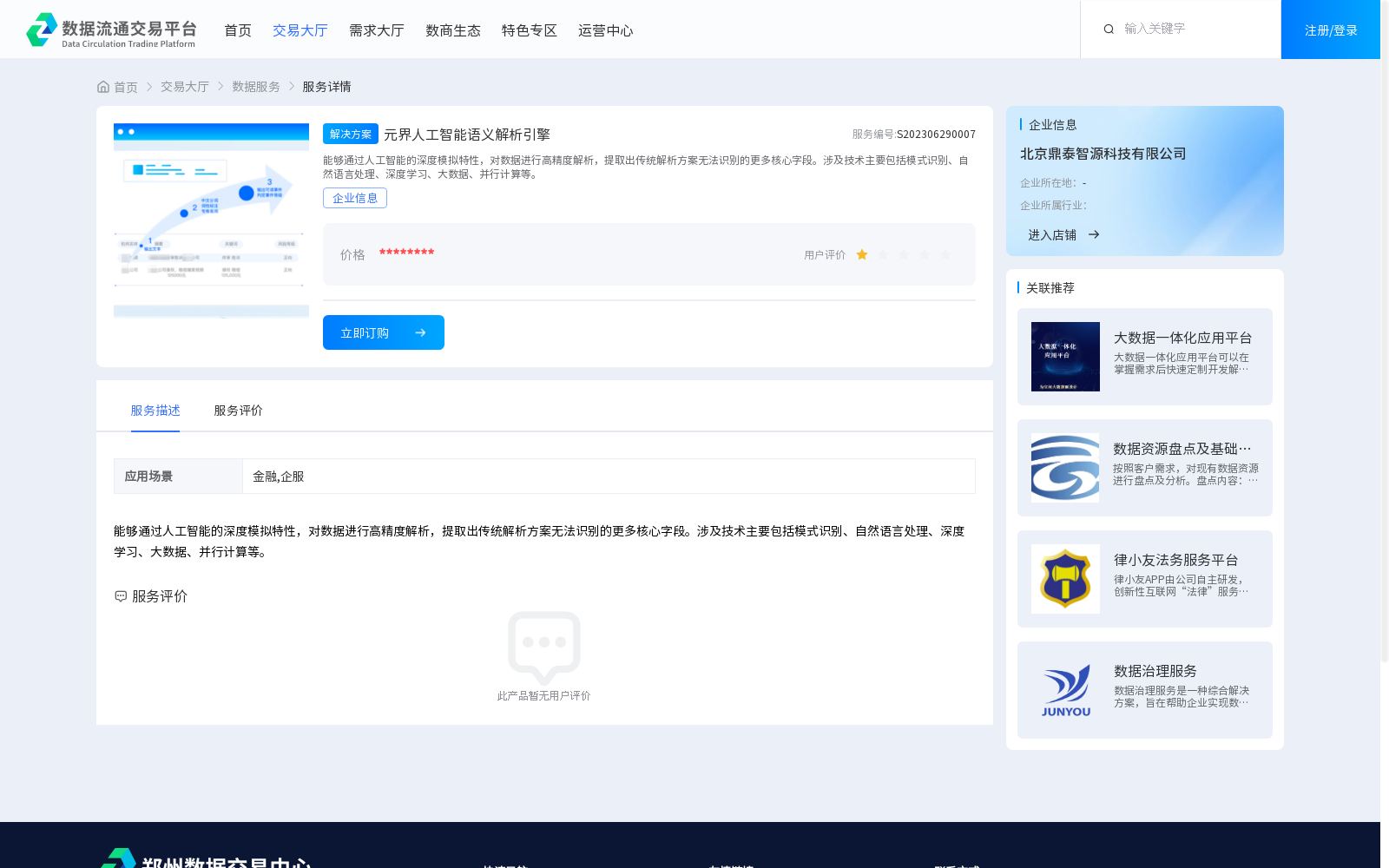Click company name 北京鼎泰智源科技有限公司
Screen dimensions: 1389x868
(1103, 154)
